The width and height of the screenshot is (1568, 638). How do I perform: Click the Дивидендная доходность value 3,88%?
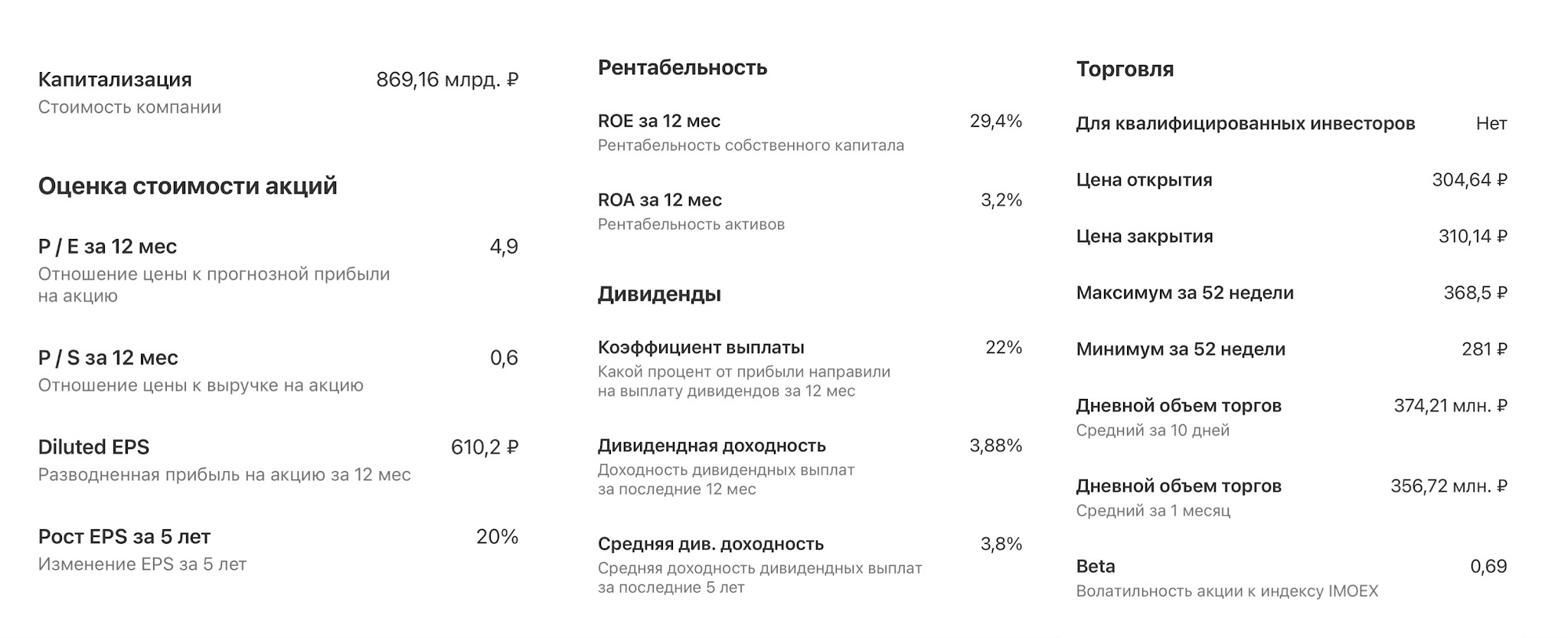pos(996,446)
